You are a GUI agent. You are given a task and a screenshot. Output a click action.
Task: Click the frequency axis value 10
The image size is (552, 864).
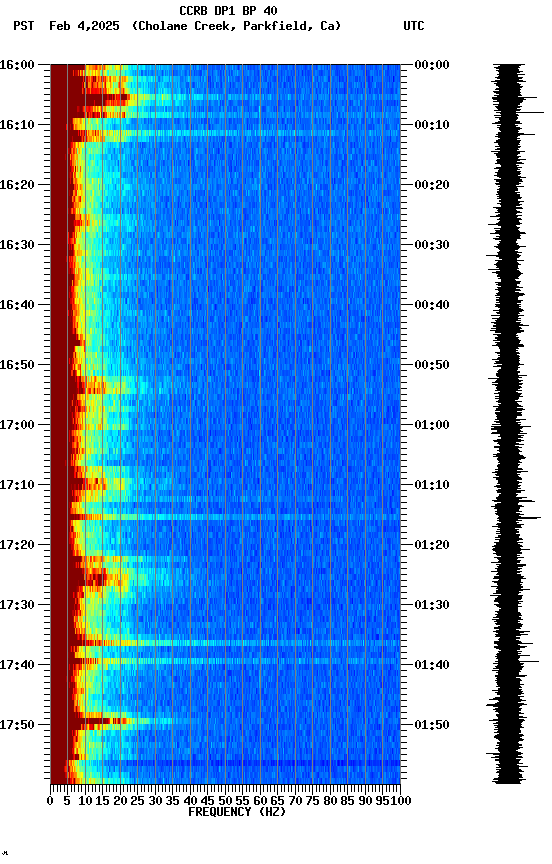[x=85, y=801]
